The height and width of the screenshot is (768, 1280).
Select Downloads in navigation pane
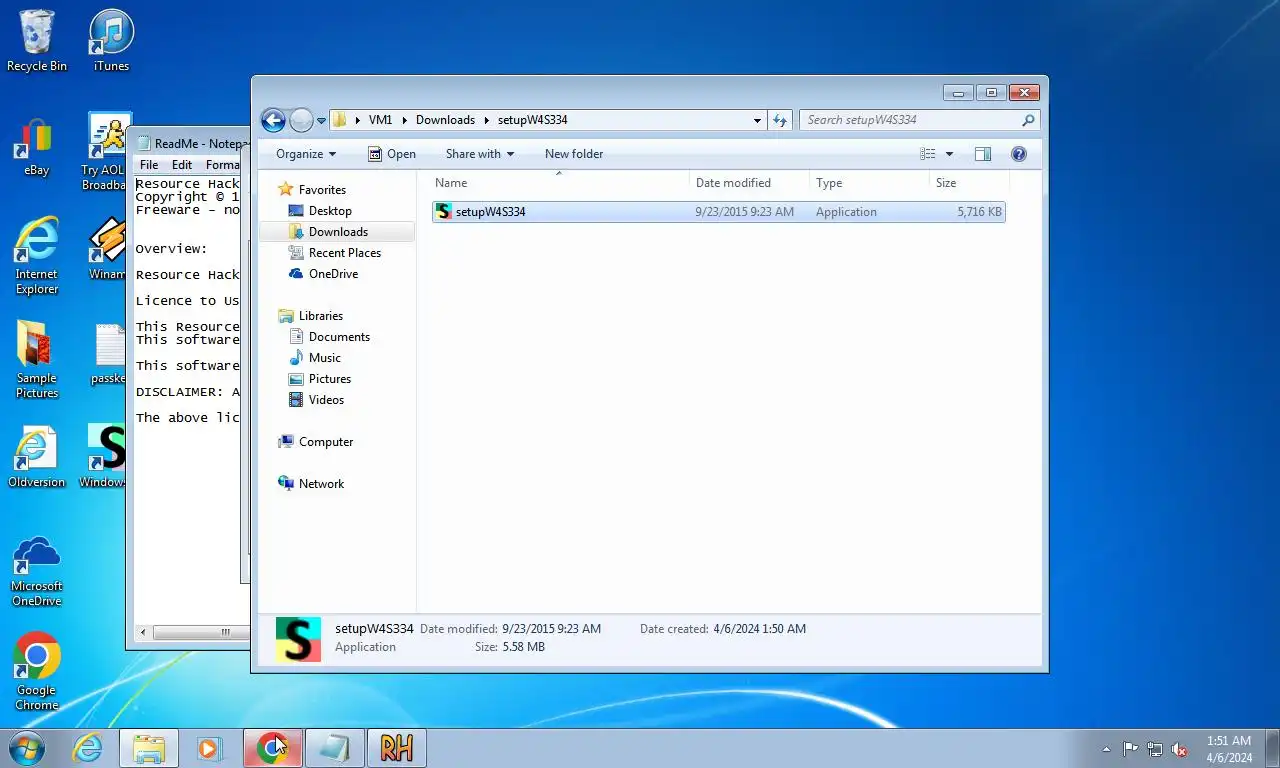(337, 232)
